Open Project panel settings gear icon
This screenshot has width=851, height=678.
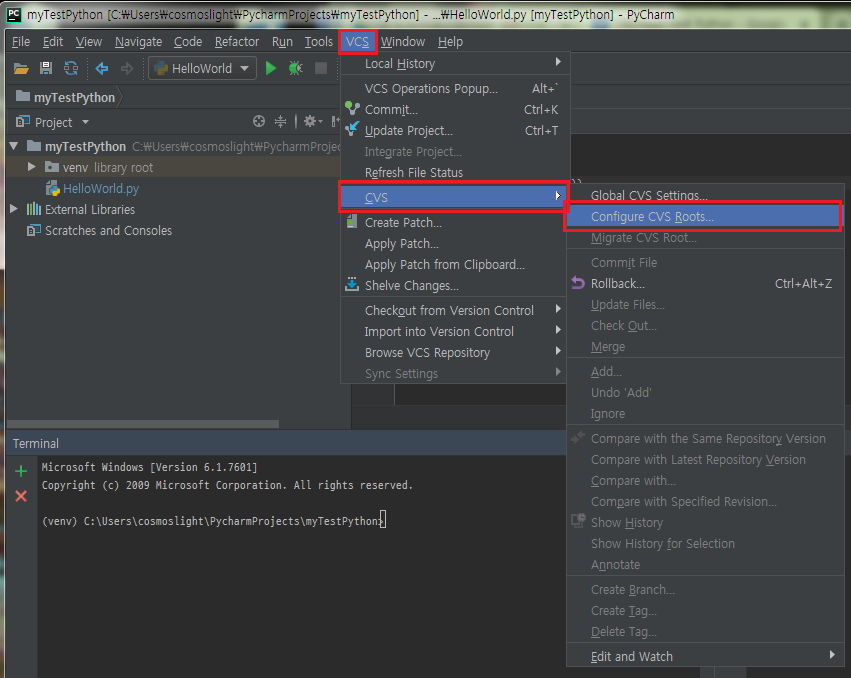point(312,122)
